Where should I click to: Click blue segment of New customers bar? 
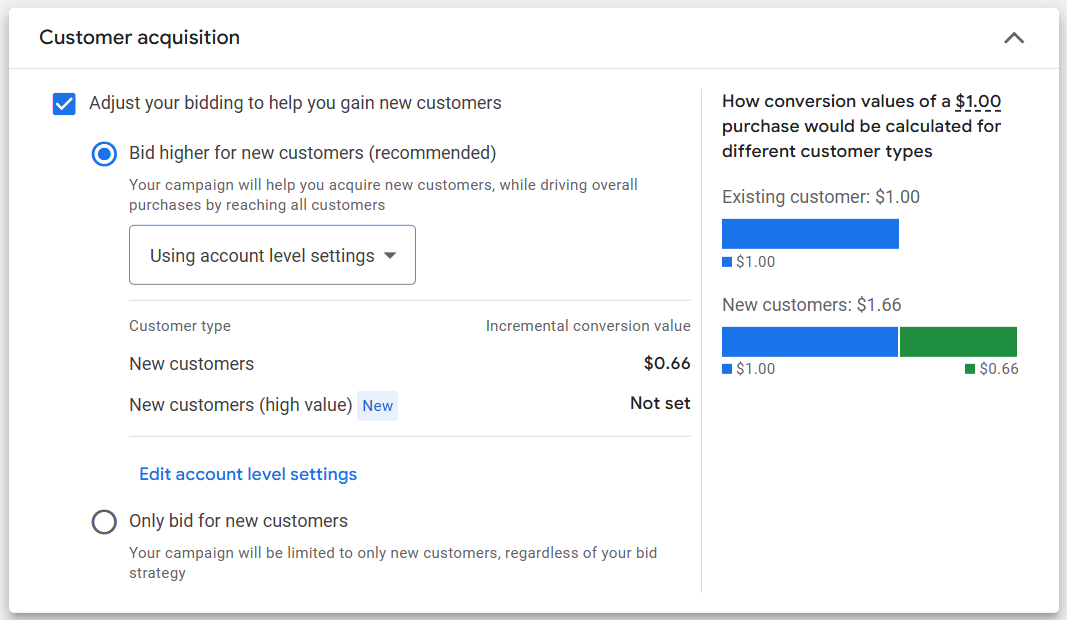[810, 342]
